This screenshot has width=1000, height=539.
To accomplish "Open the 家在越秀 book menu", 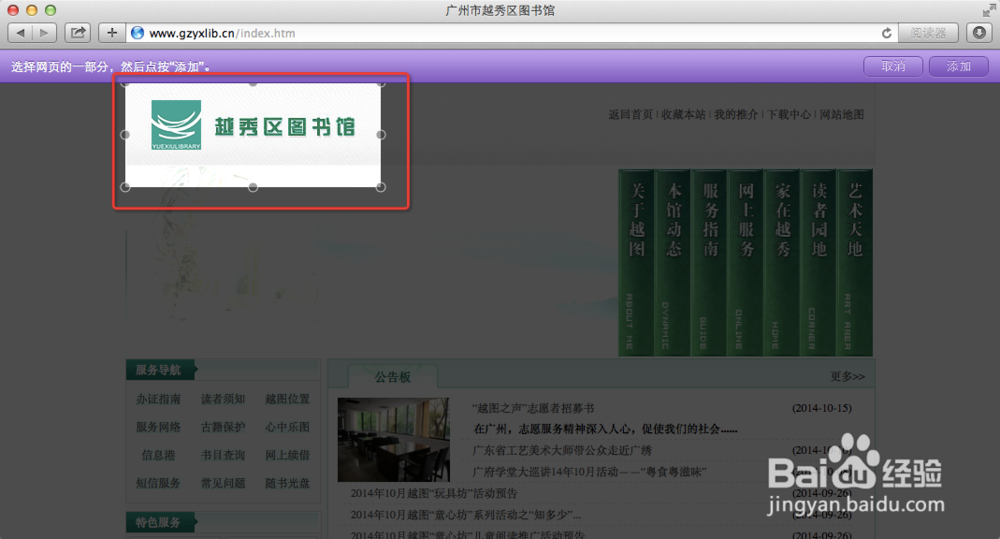I will pyautogui.click(x=783, y=262).
